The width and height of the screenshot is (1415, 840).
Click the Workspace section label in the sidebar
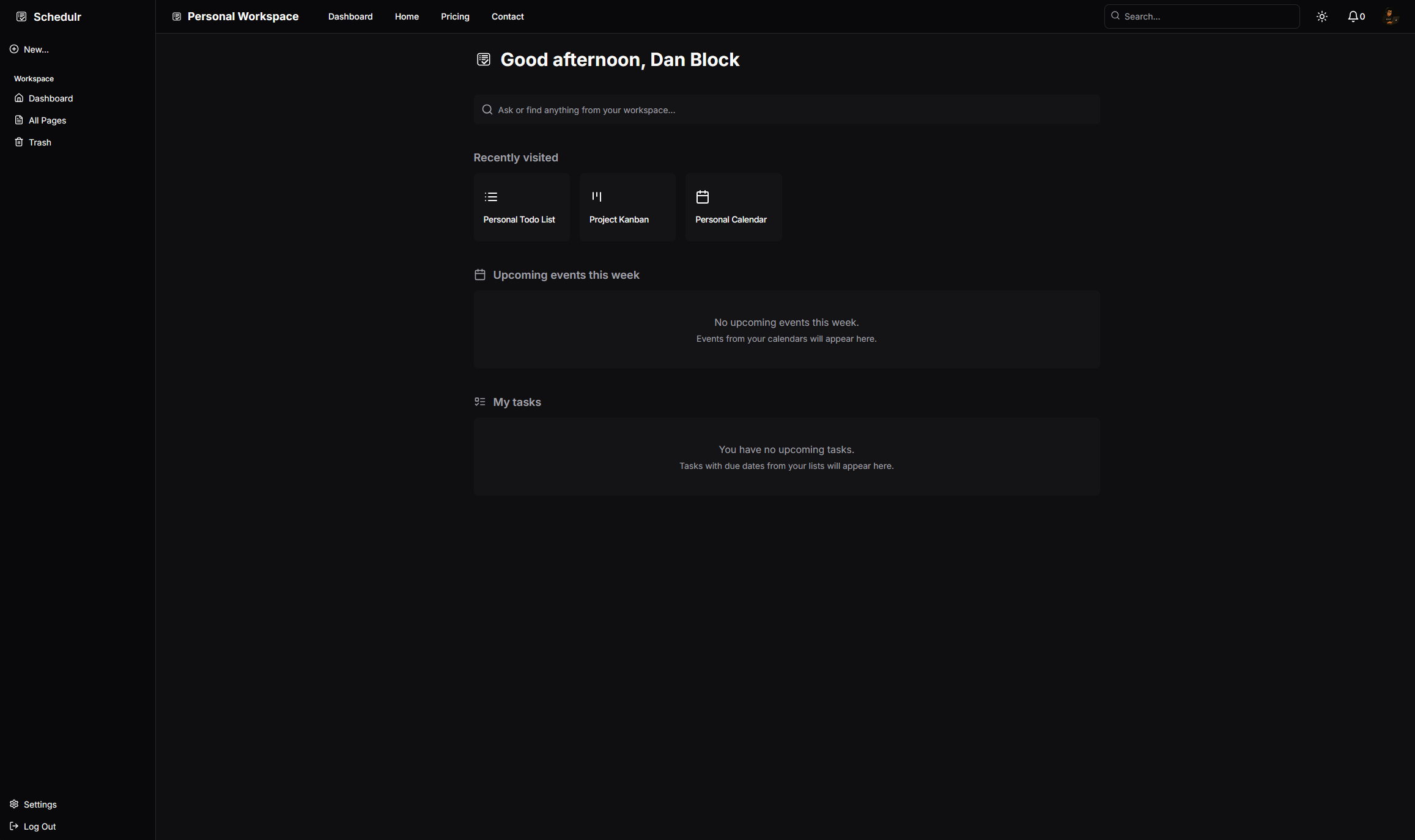point(34,78)
